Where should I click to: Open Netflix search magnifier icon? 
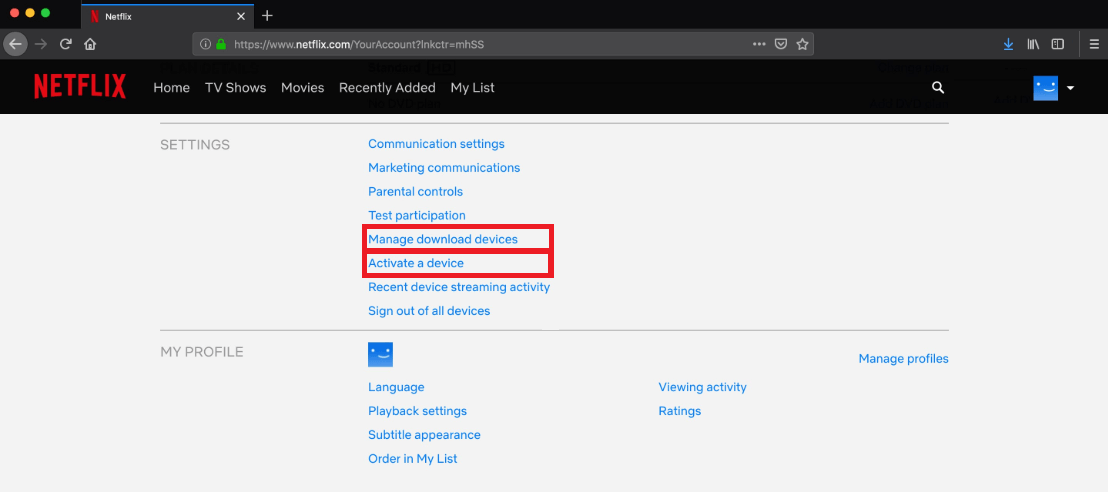pos(938,87)
